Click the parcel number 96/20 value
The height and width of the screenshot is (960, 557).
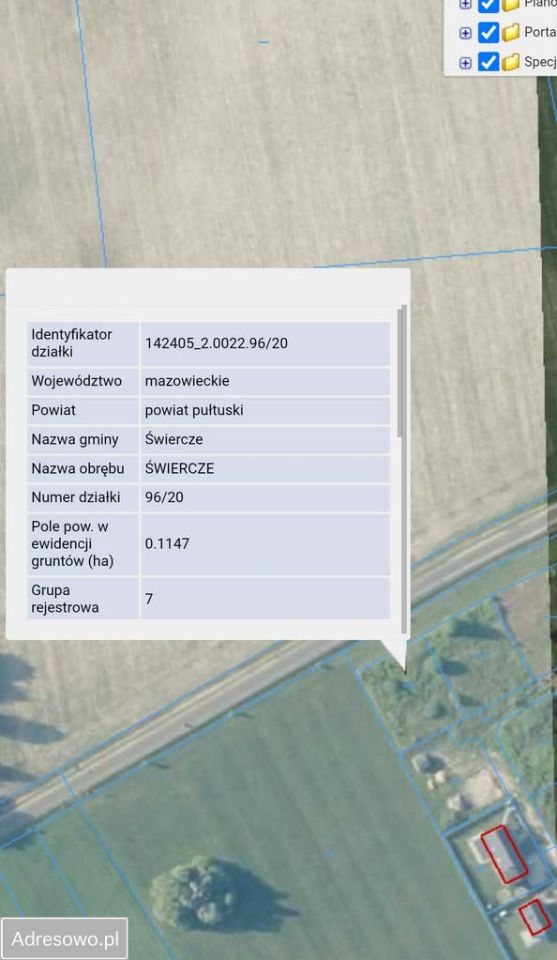point(164,497)
